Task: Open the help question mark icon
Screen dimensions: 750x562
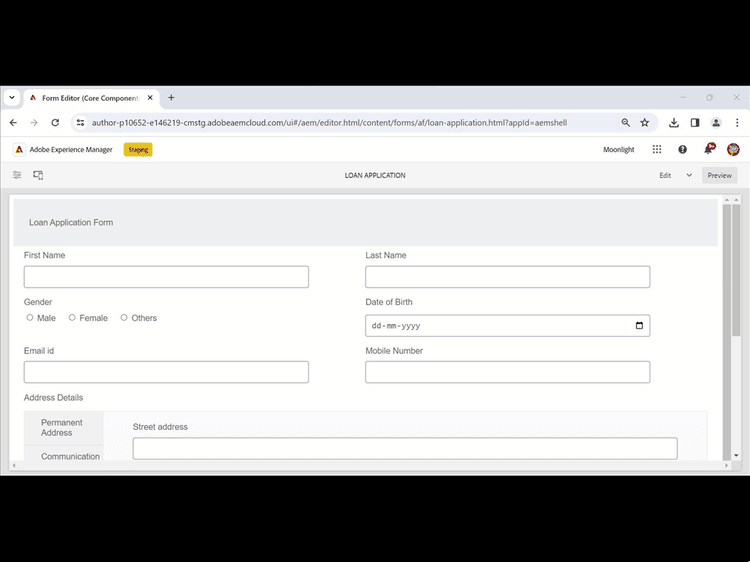Action: [x=683, y=150]
